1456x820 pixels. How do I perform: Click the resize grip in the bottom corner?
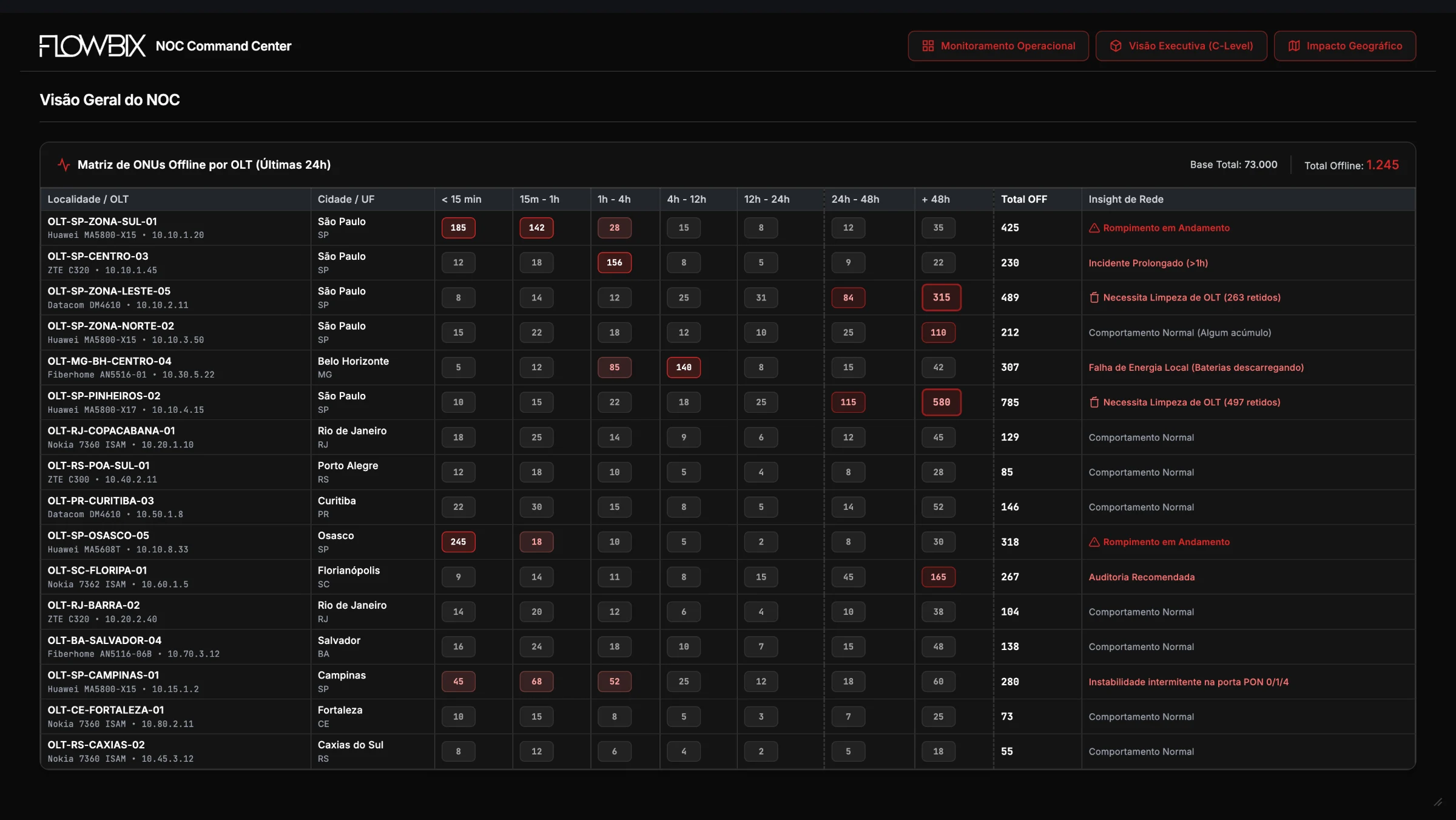[1437, 802]
